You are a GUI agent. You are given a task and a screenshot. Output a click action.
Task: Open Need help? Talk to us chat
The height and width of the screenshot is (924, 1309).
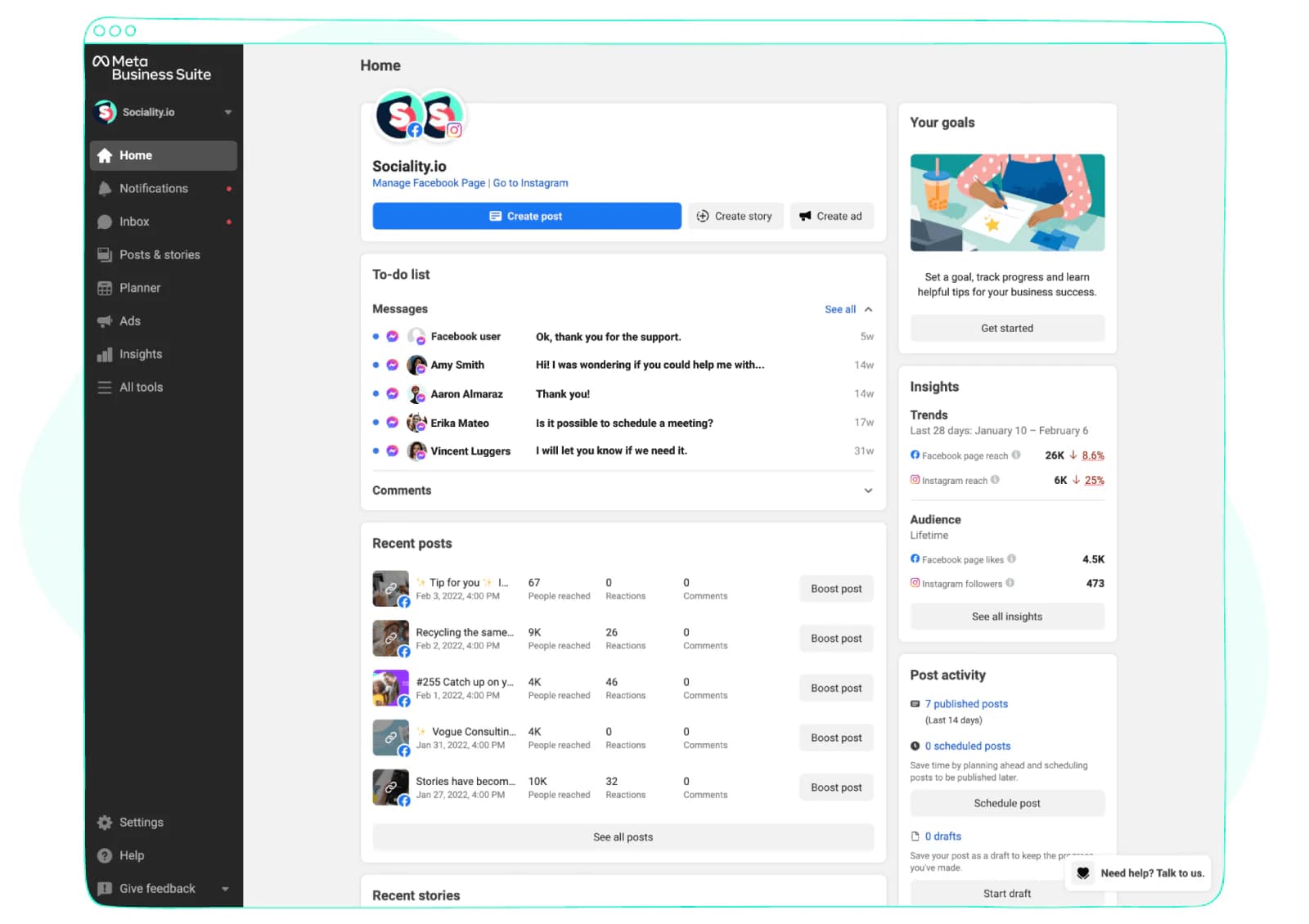pyautogui.click(x=1139, y=873)
